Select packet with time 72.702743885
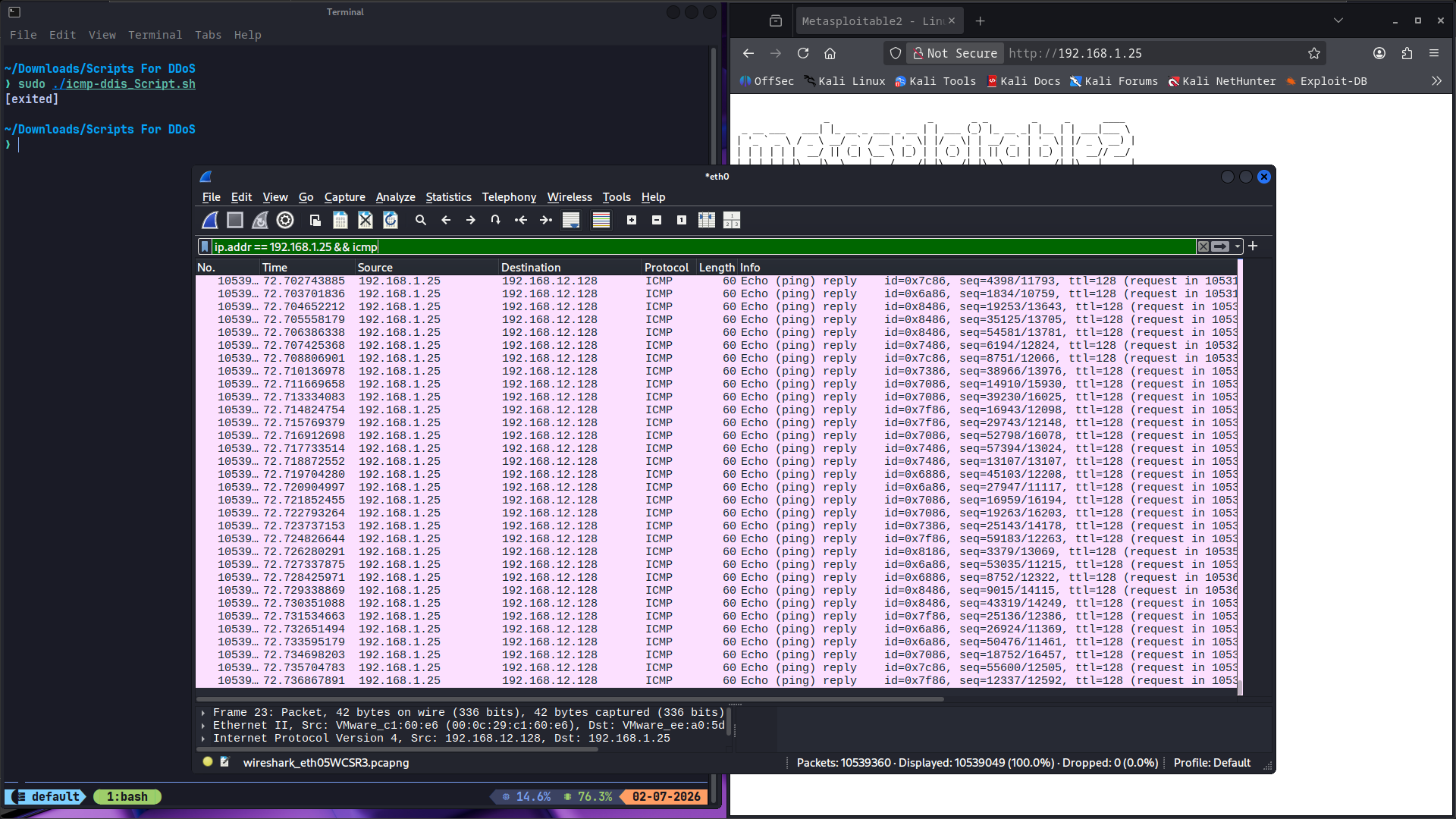This screenshot has height=819, width=1456. click(716, 281)
